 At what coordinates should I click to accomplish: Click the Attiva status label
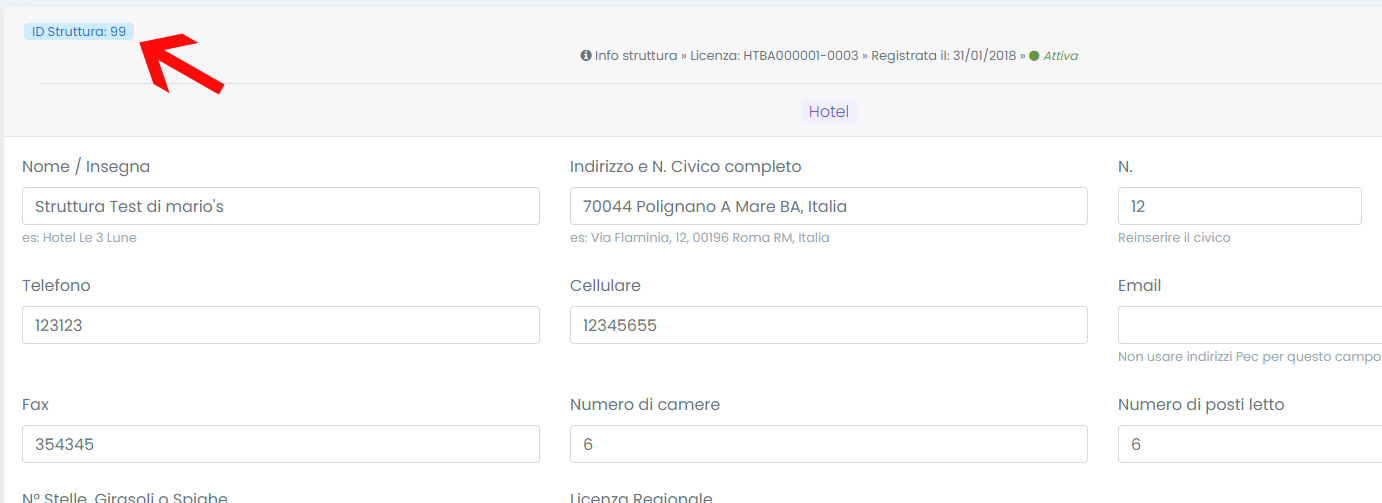click(1061, 56)
